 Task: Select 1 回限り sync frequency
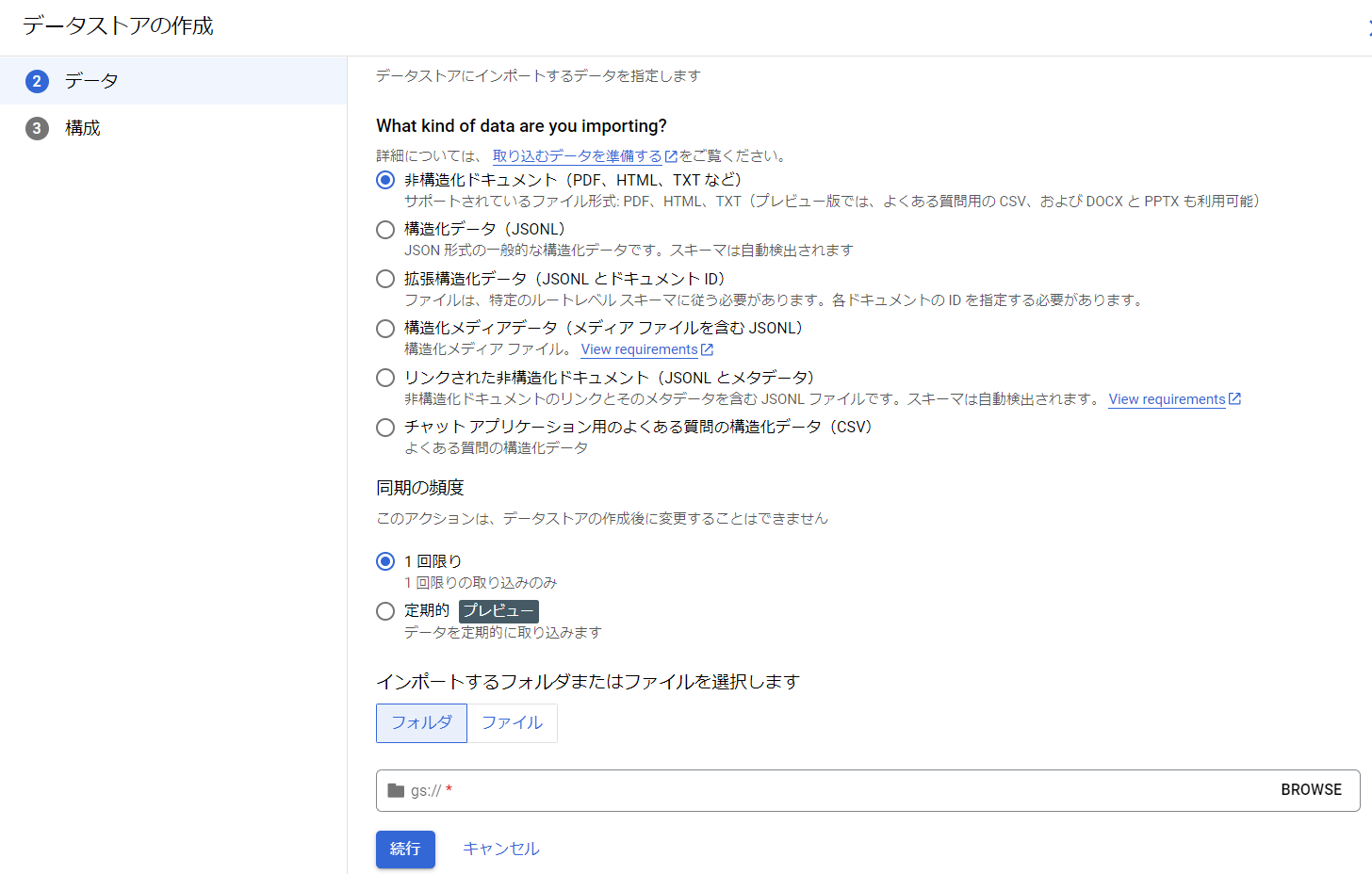385,561
